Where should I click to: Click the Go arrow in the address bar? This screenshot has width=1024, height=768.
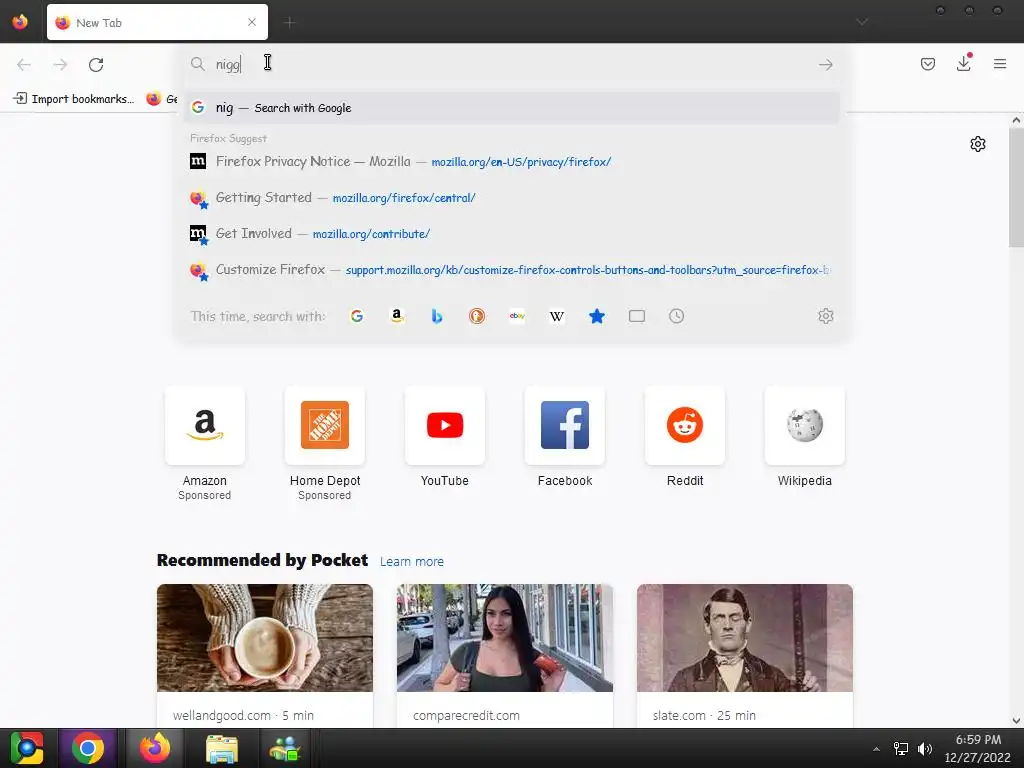pyautogui.click(x=825, y=65)
